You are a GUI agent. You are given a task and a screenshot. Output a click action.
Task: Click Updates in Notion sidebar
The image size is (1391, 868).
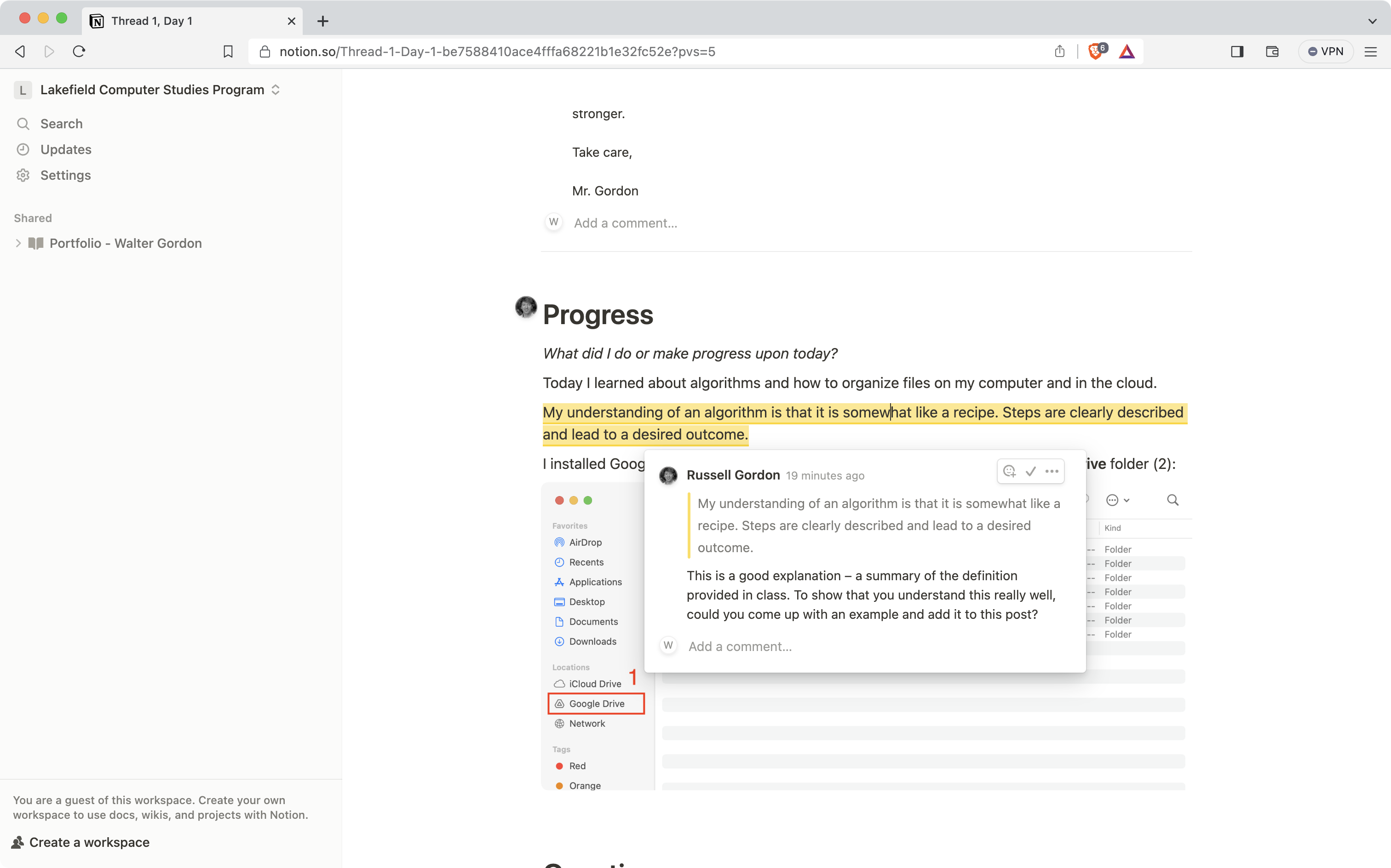coord(65,149)
